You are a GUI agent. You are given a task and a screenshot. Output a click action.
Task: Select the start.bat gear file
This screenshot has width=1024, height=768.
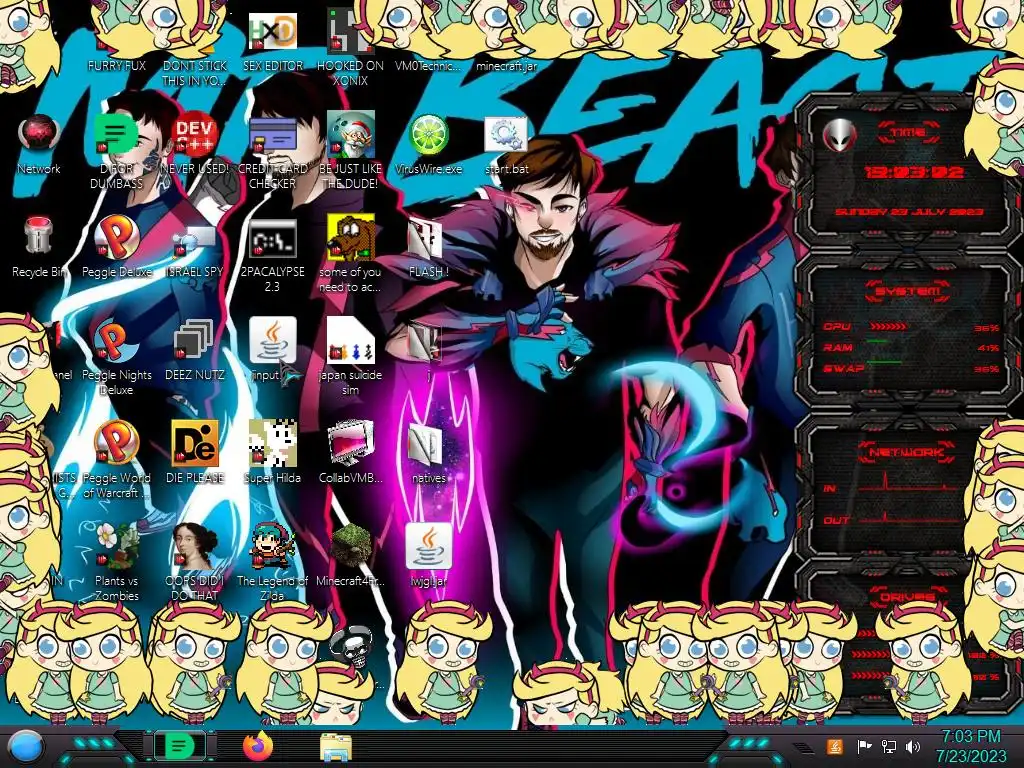pyautogui.click(x=506, y=135)
